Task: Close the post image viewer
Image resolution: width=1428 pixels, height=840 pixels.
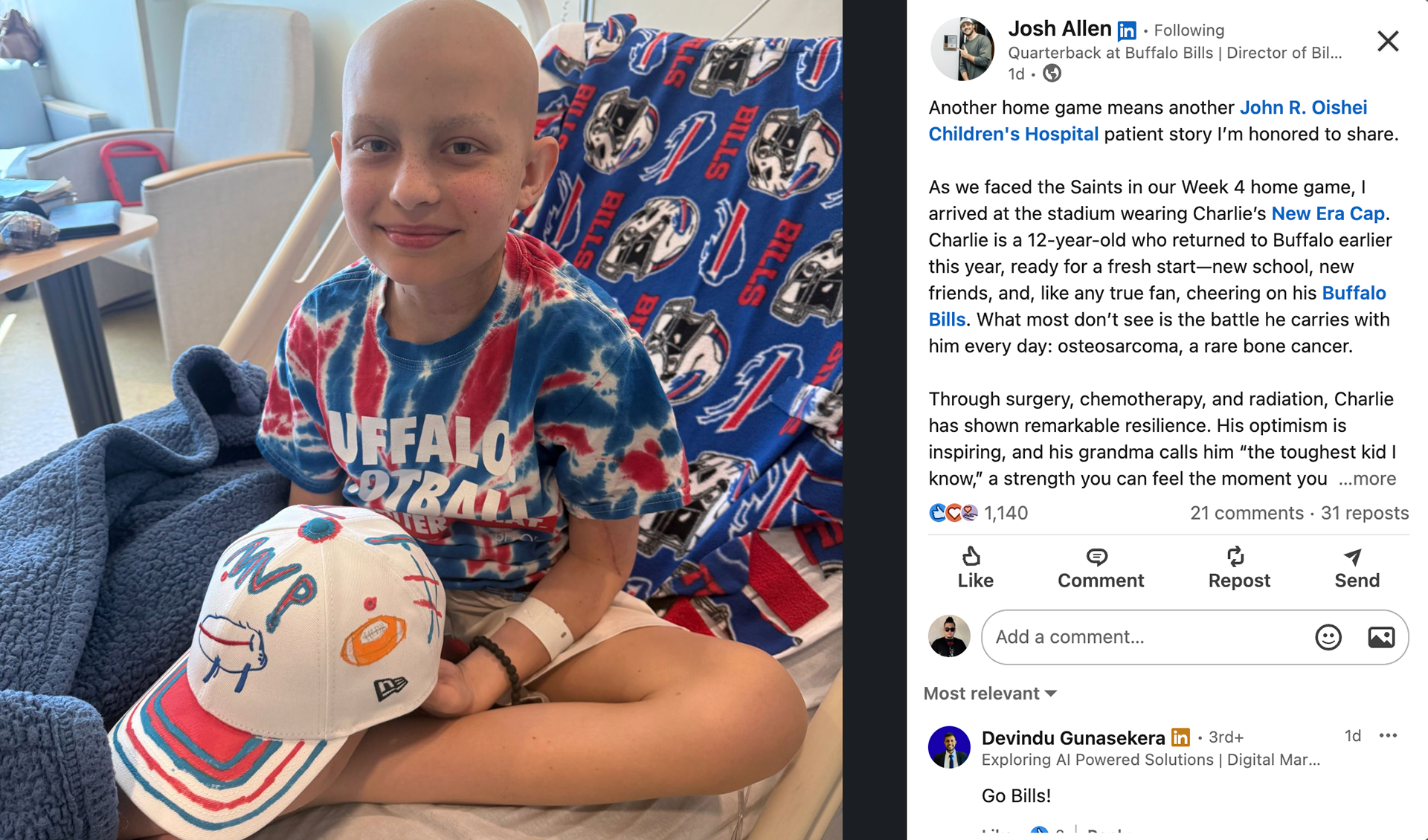Action: click(1388, 41)
